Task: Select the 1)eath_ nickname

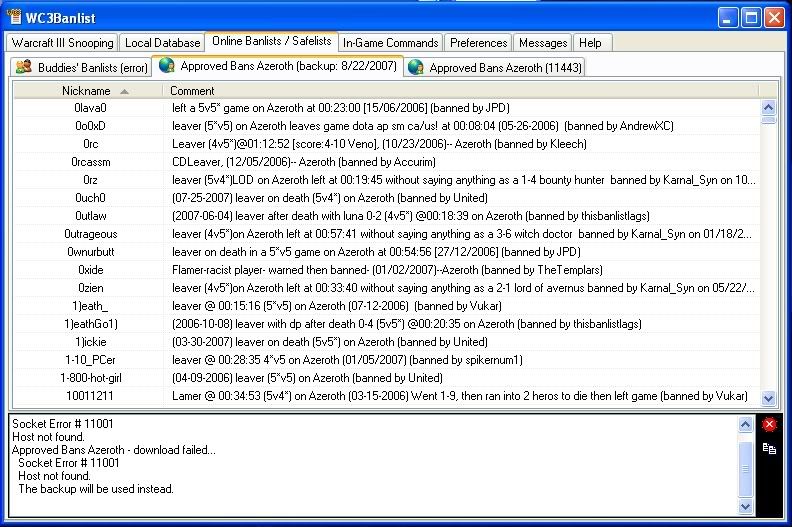Action: coord(90,306)
